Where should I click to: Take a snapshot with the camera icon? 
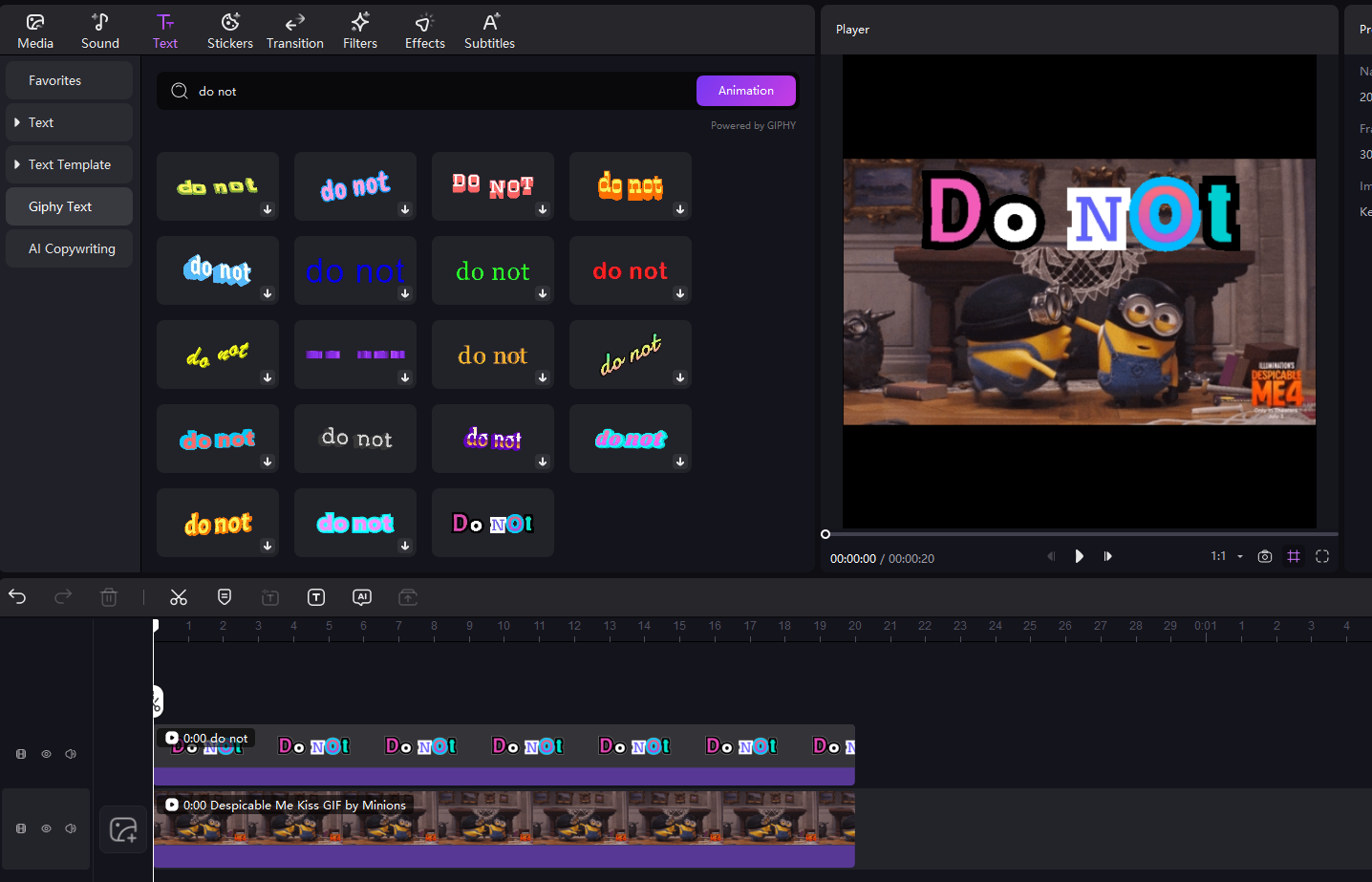click(1265, 556)
